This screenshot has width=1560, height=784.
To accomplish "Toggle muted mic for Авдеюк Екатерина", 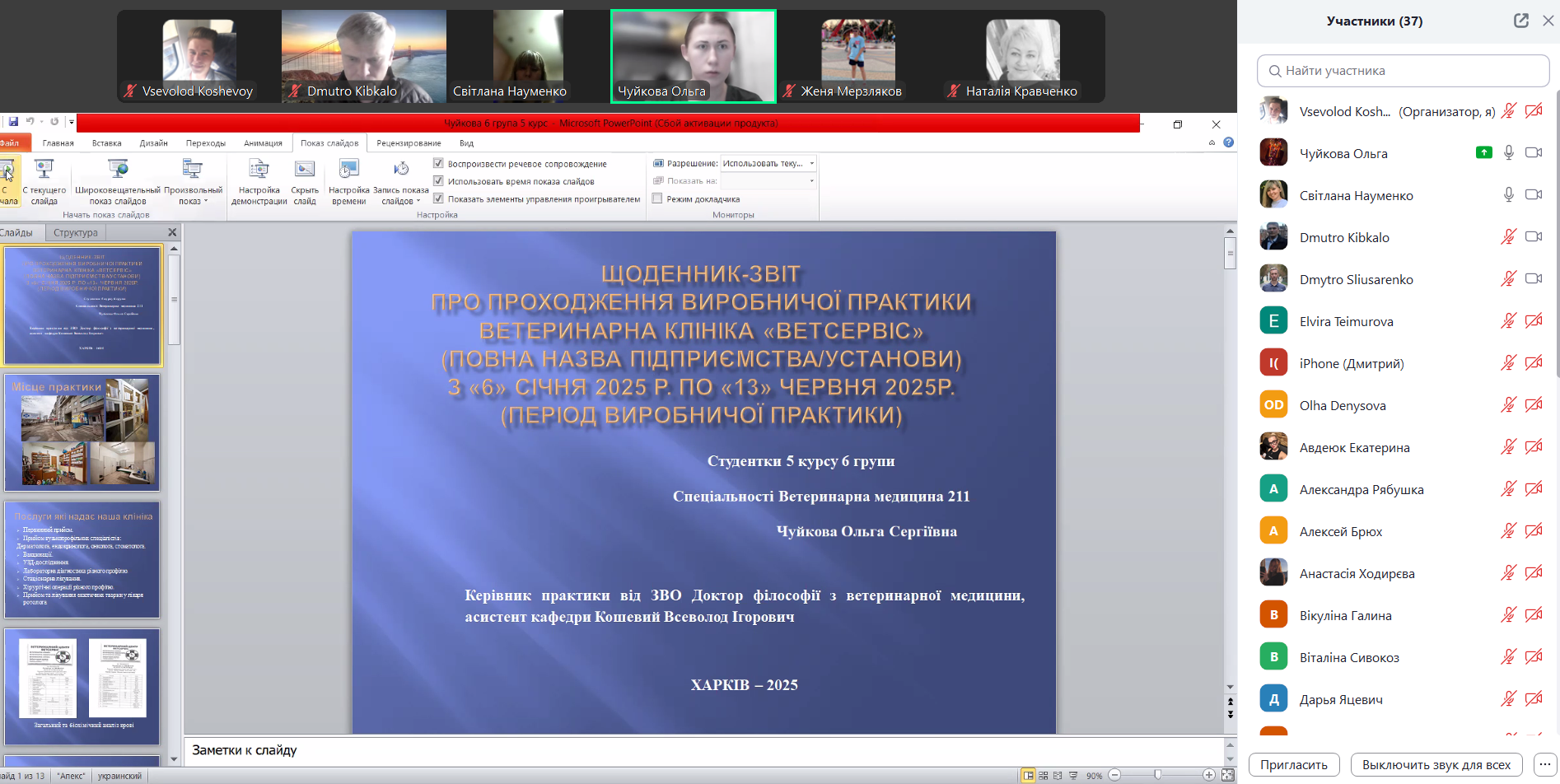I will 1508,447.
